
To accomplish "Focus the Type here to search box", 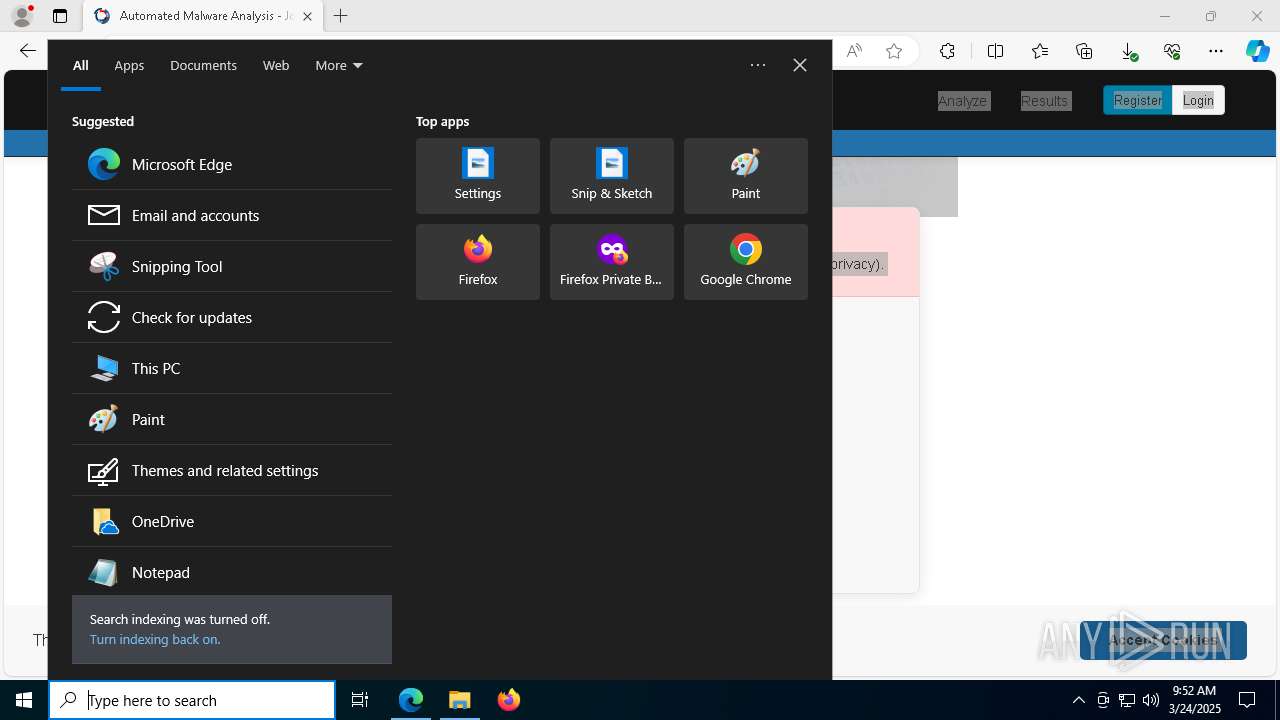I will pos(192,700).
